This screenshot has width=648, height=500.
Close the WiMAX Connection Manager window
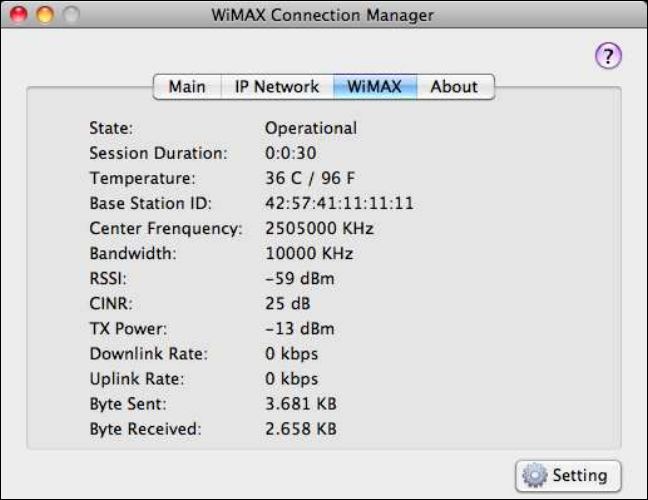coord(20,15)
